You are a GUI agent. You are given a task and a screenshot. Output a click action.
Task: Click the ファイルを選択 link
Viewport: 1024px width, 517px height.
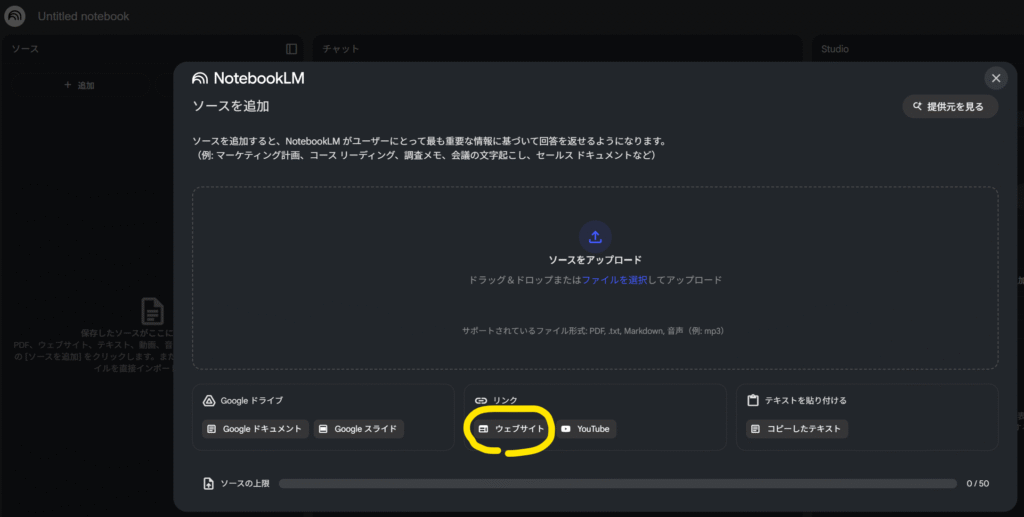614,280
